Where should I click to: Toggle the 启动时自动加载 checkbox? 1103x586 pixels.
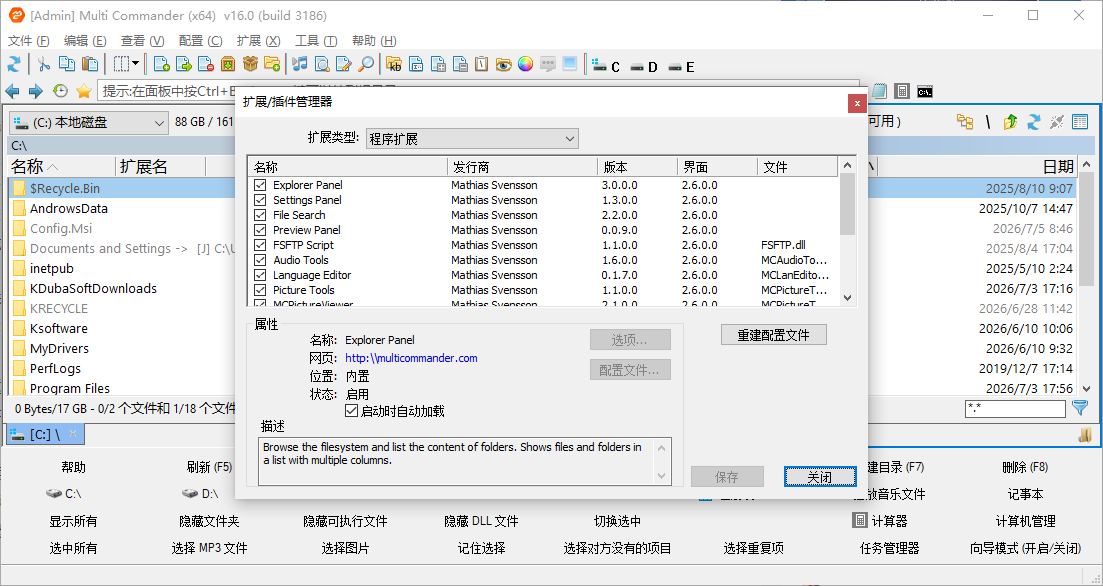[352, 411]
